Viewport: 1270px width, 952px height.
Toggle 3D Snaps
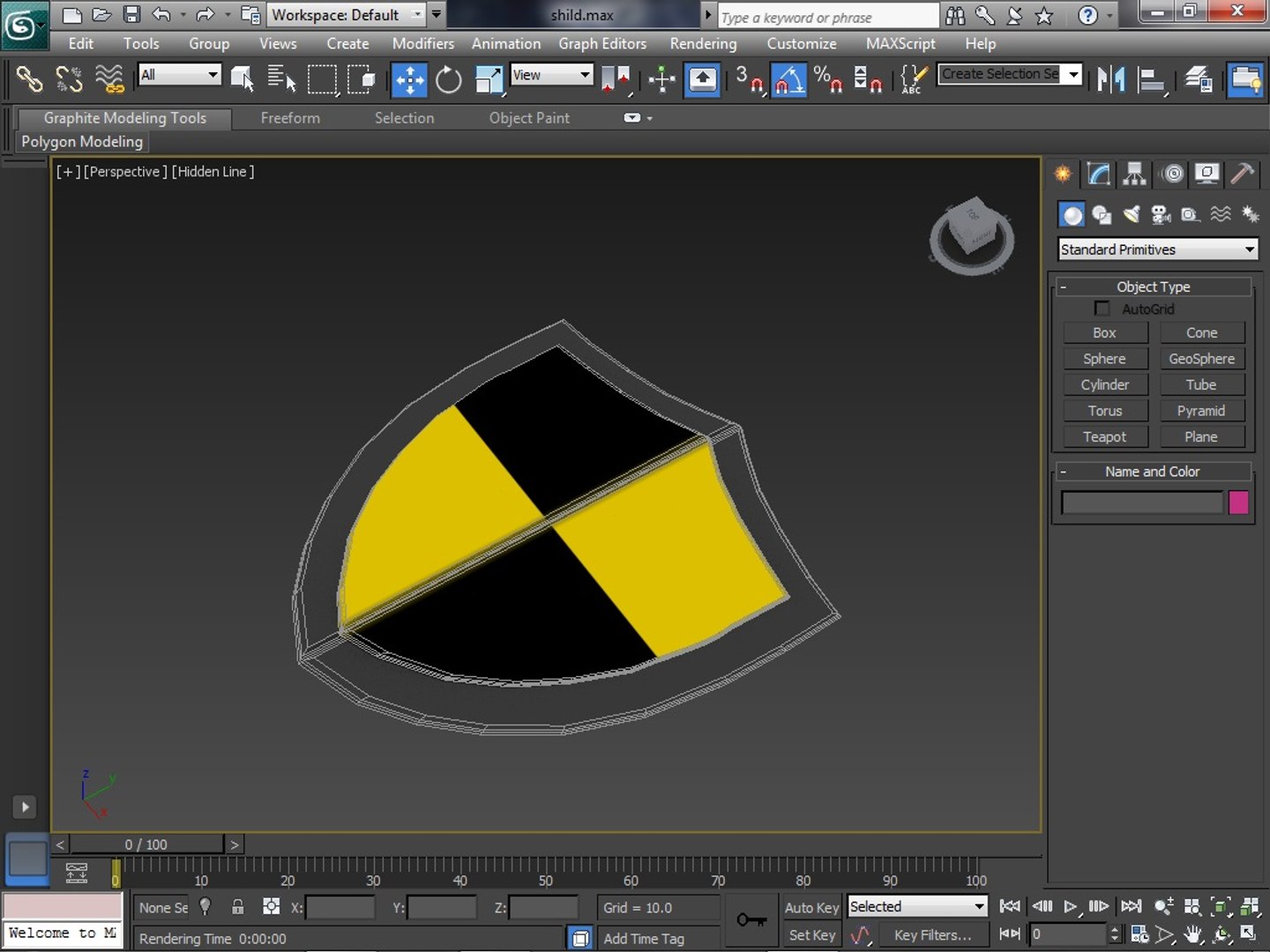pos(750,79)
